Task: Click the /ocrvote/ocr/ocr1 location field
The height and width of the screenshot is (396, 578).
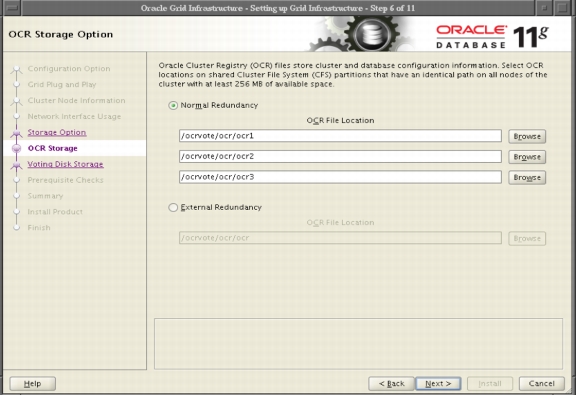Action: point(340,136)
